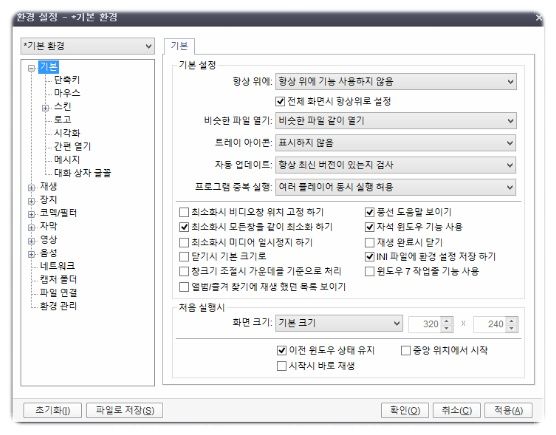The width and height of the screenshot is (556, 435).
Task: Enable 재생 완료시 닫기 checkbox
Action: (x=369, y=242)
